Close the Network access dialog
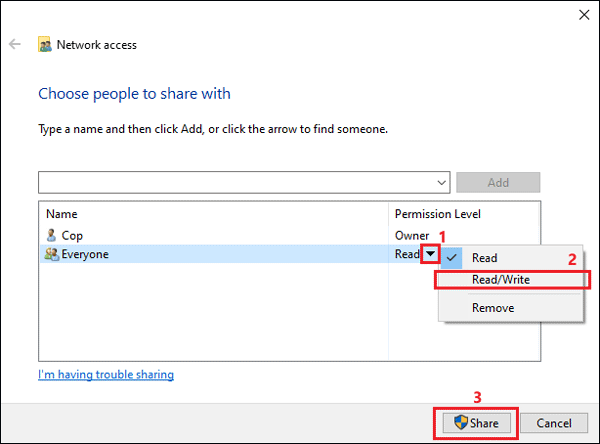 pyautogui.click(x=584, y=15)
